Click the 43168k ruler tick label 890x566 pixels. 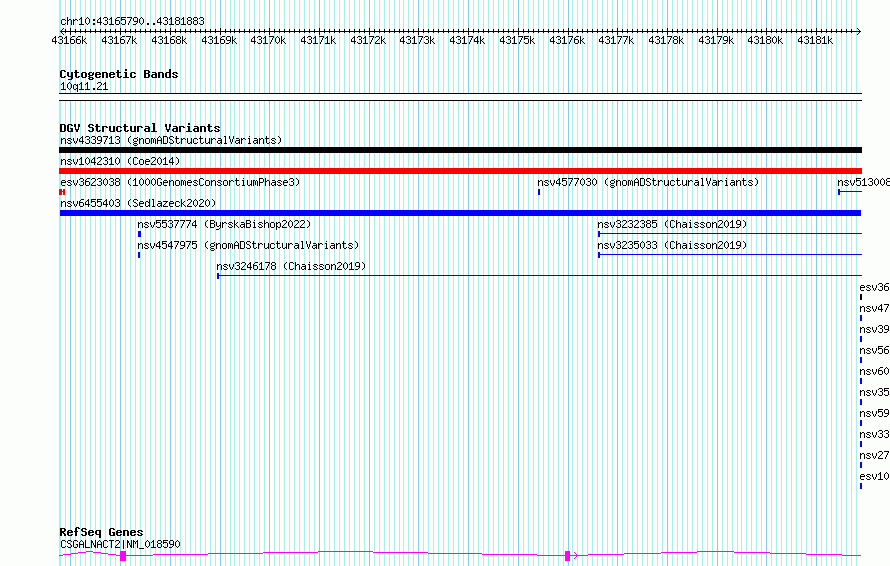tap(169, 40)
